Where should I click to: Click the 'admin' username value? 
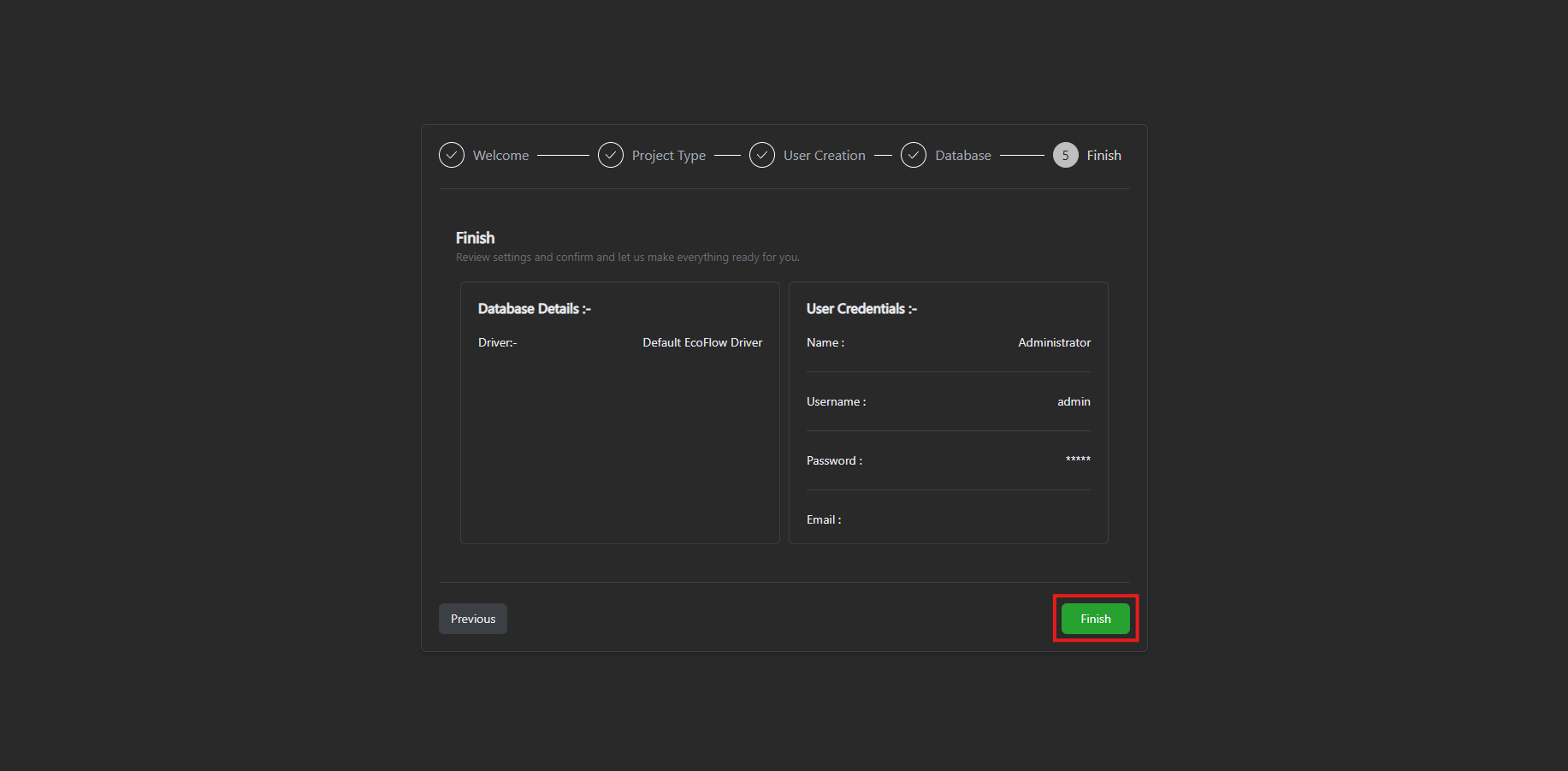pyautogui.click(x=1074, y=401)
